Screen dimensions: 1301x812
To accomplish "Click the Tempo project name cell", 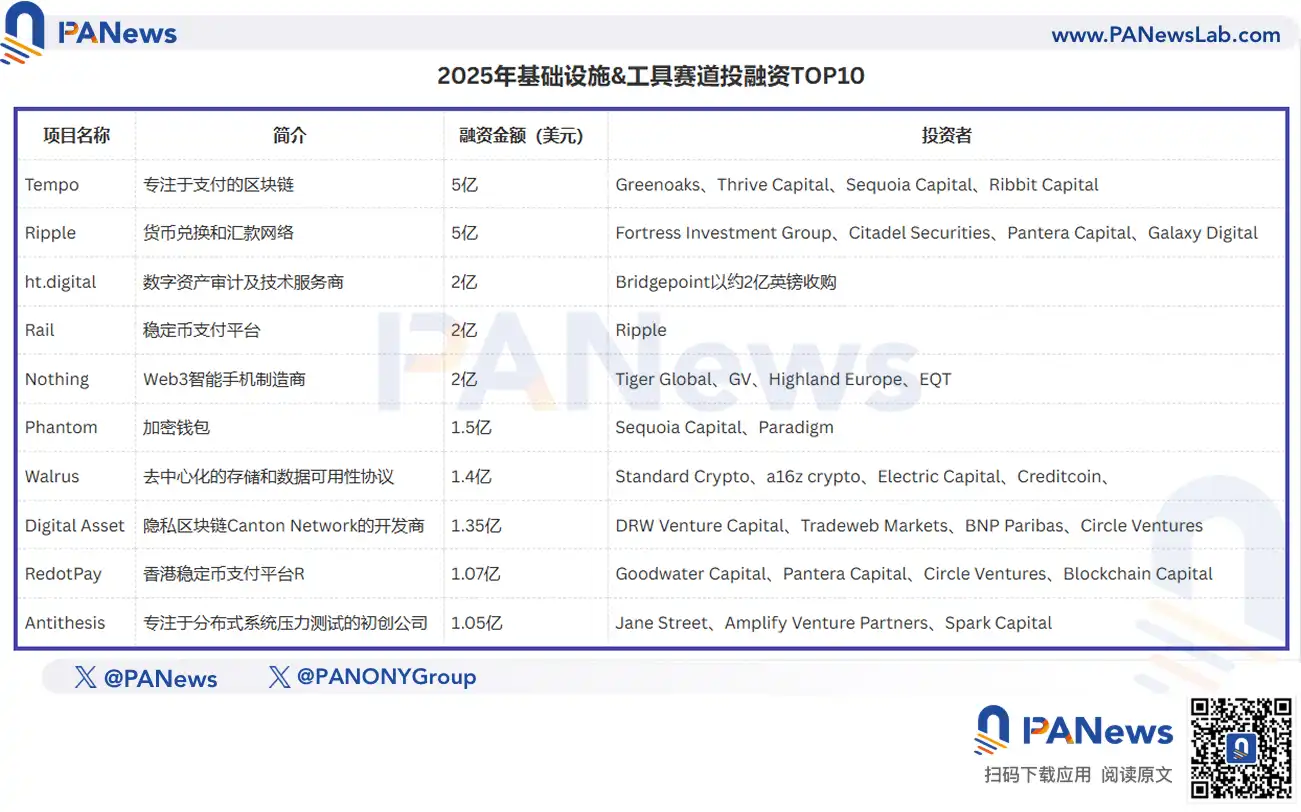I will 52,185.
